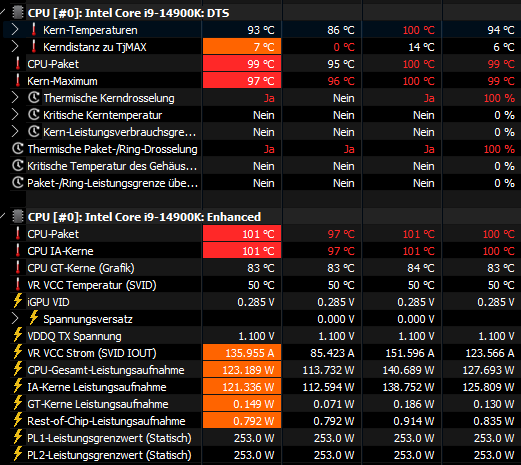Click the 140.689 W maximum power value
This screenshot has width=521, height=465.
(x=408, y=370)
